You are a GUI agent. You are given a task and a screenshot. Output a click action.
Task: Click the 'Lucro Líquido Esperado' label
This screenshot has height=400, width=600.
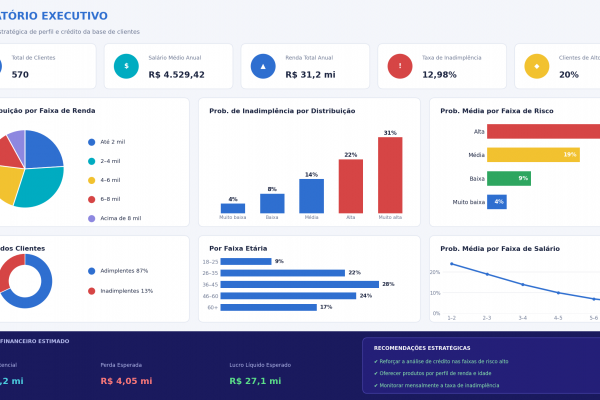(x=260, y=365)
